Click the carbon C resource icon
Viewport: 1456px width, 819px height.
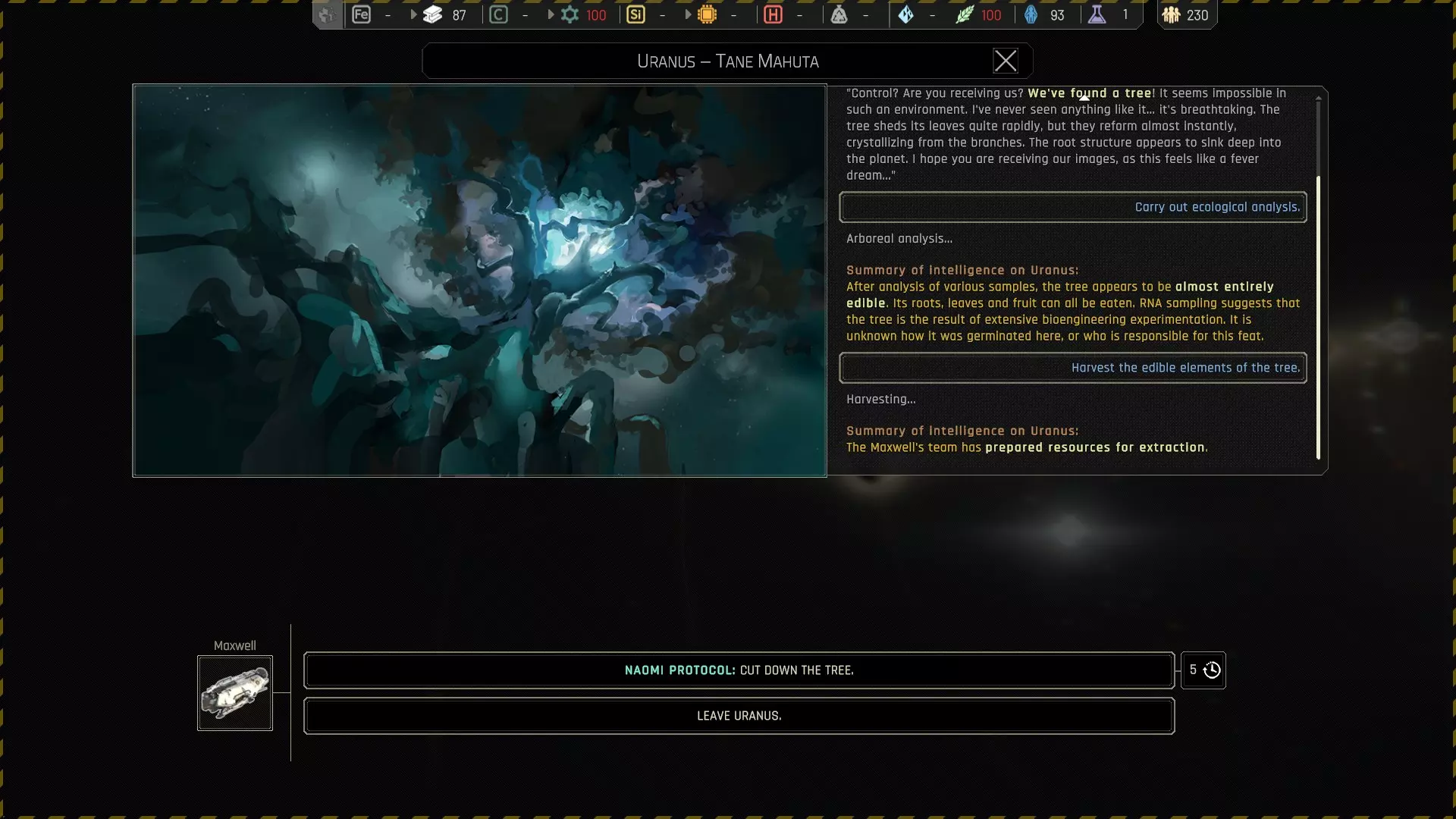tap(498, 14)
